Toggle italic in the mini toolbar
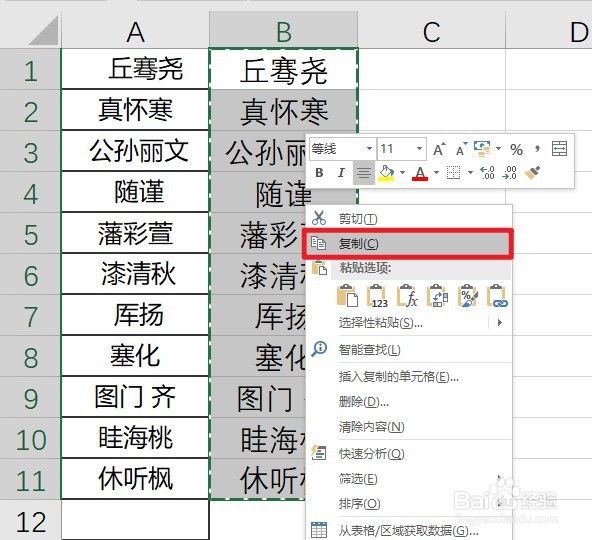Viewport: 592px width, 540px height. (x=341, y=173)
